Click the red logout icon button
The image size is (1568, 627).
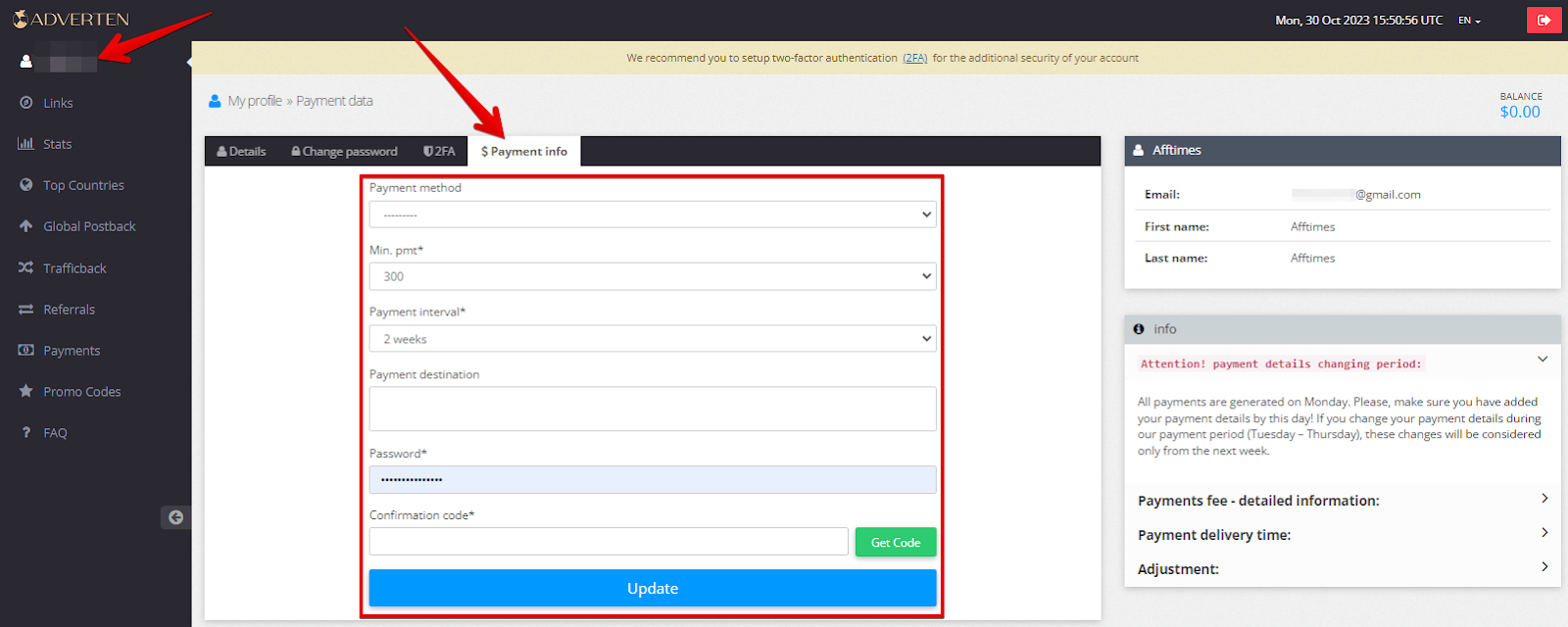(x=1543, y=20)
